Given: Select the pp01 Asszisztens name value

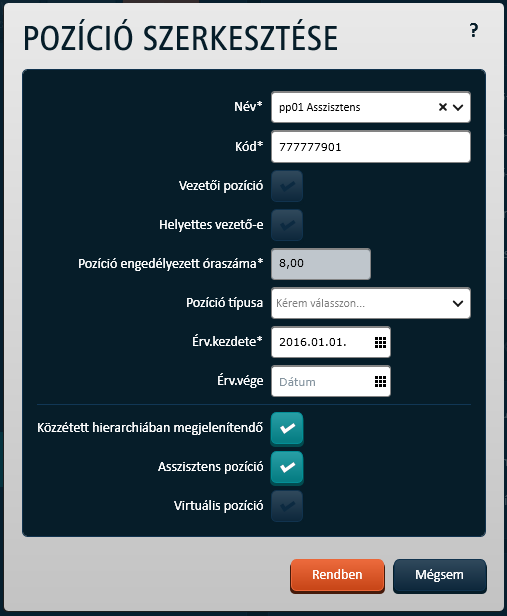Looking at the screenshot, I should click(320, 107).
